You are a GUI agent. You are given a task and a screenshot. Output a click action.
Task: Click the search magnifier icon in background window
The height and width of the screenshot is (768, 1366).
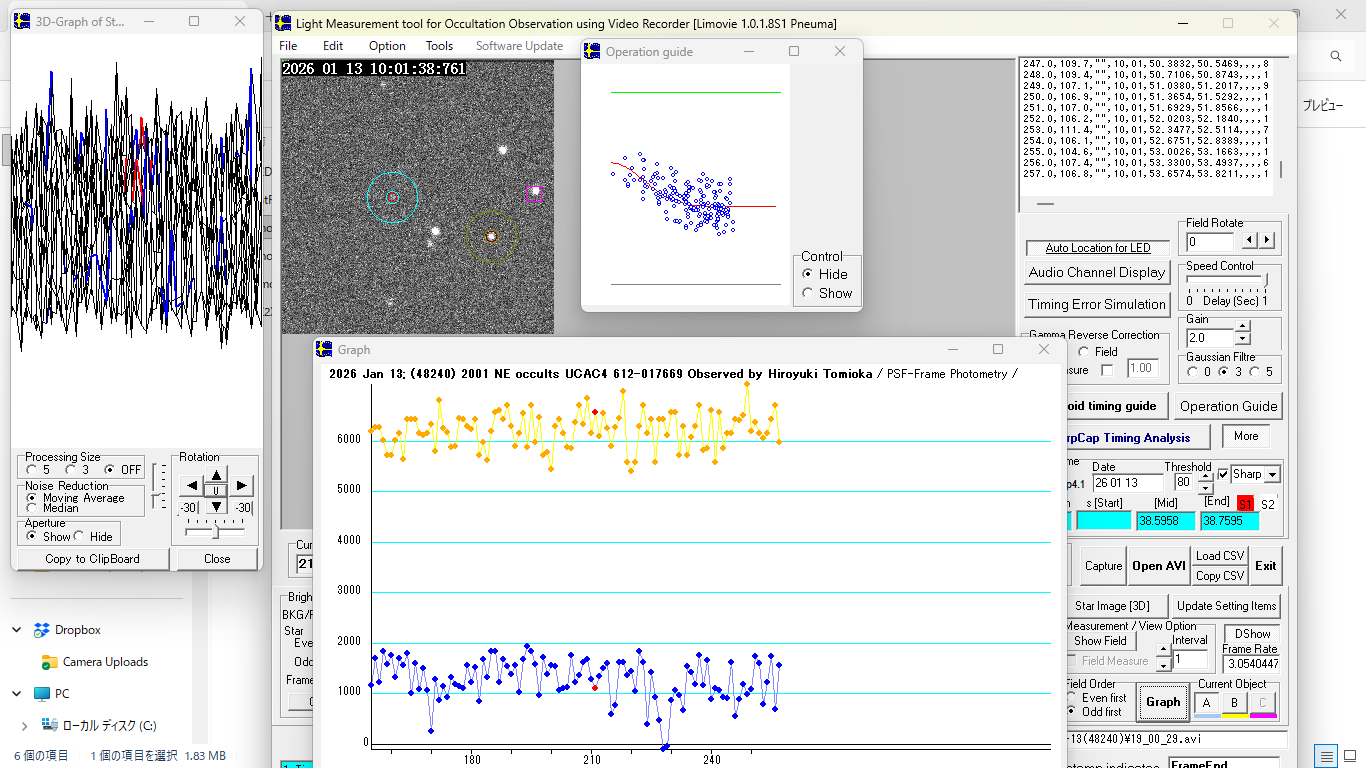point(1336,57)
